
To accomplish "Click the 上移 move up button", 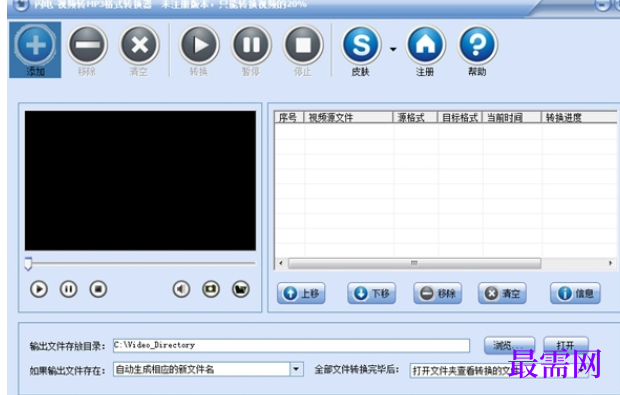I will click(301, 293).
